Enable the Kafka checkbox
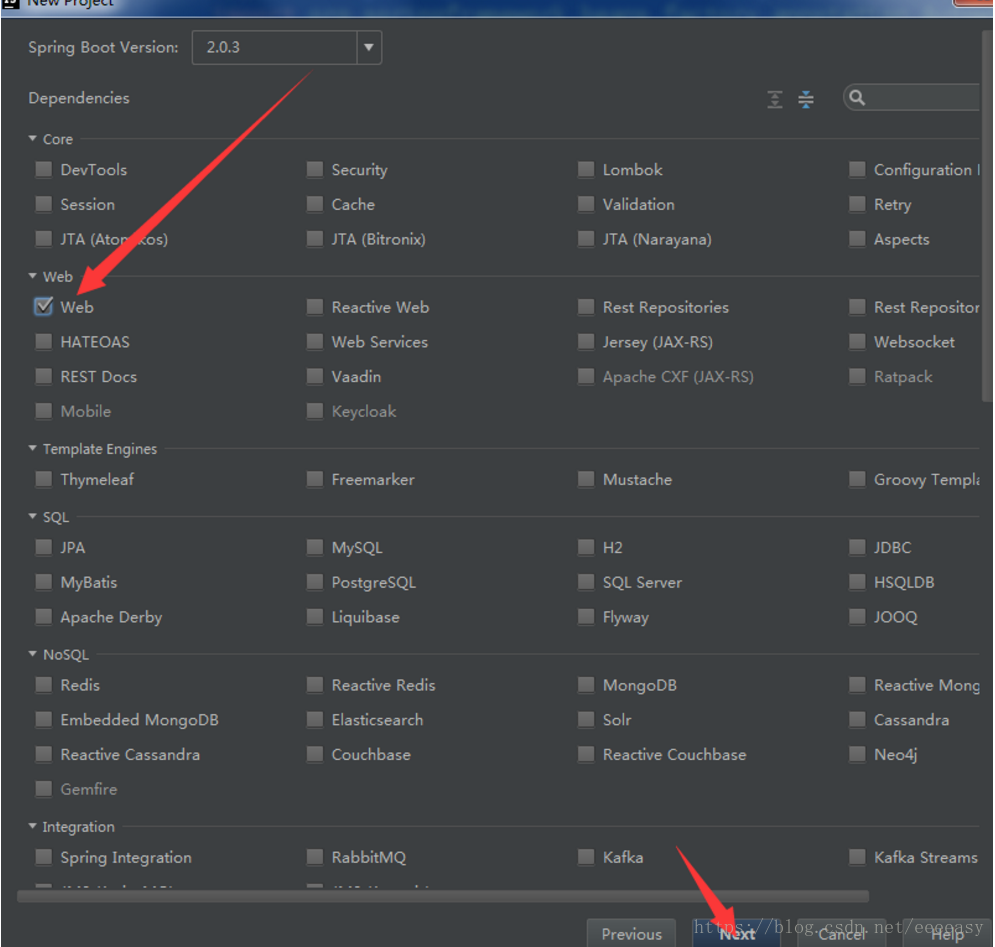Screen dimensions: 995x947 [586, 858]
